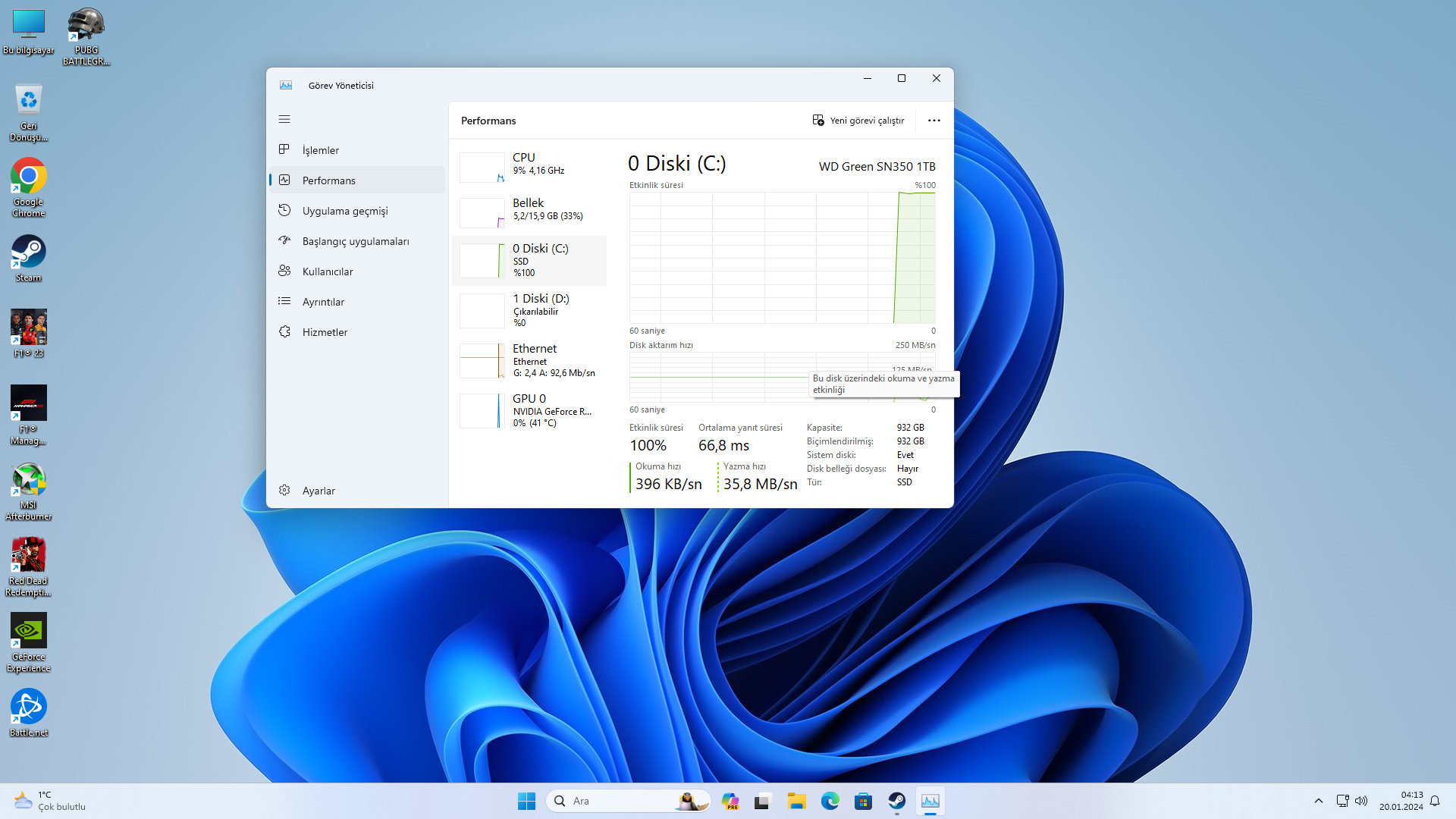
Task: Expand hidden system tray icons chevron
Action: [x=1318, y=801]
